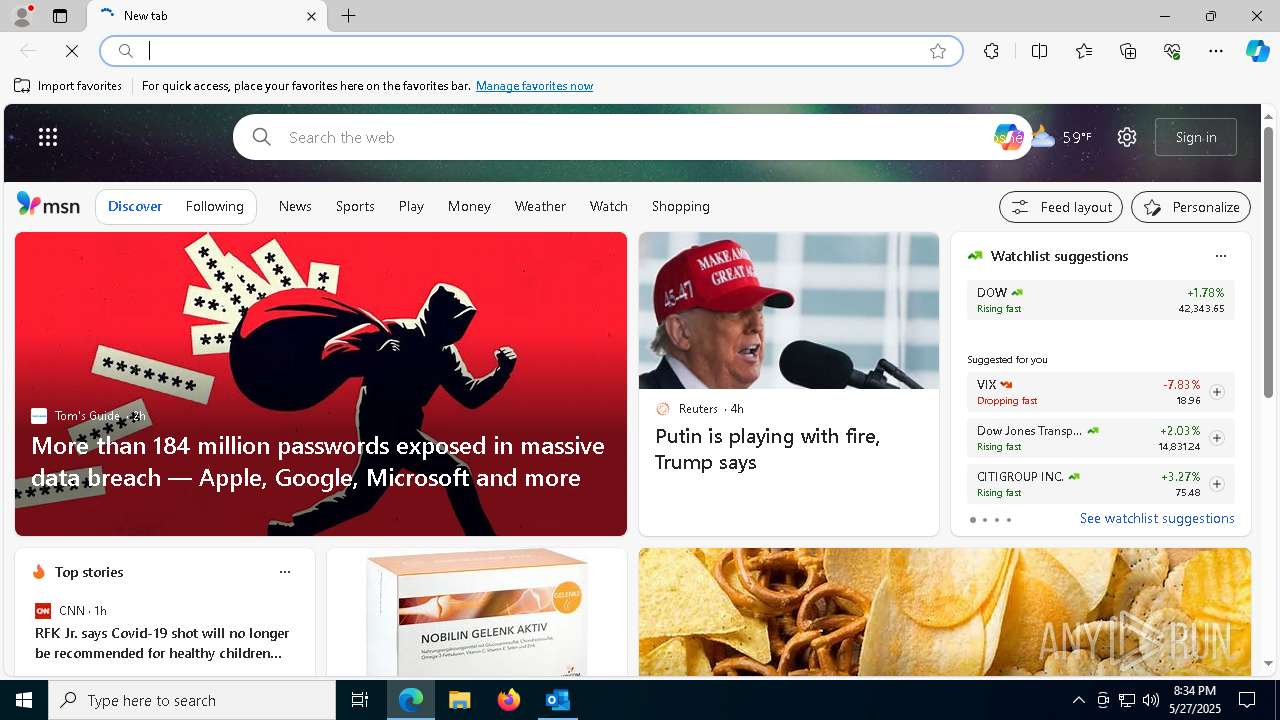Open the DOW stock row
This screenshot has height=720, width=1280.
coord(1100,300)
